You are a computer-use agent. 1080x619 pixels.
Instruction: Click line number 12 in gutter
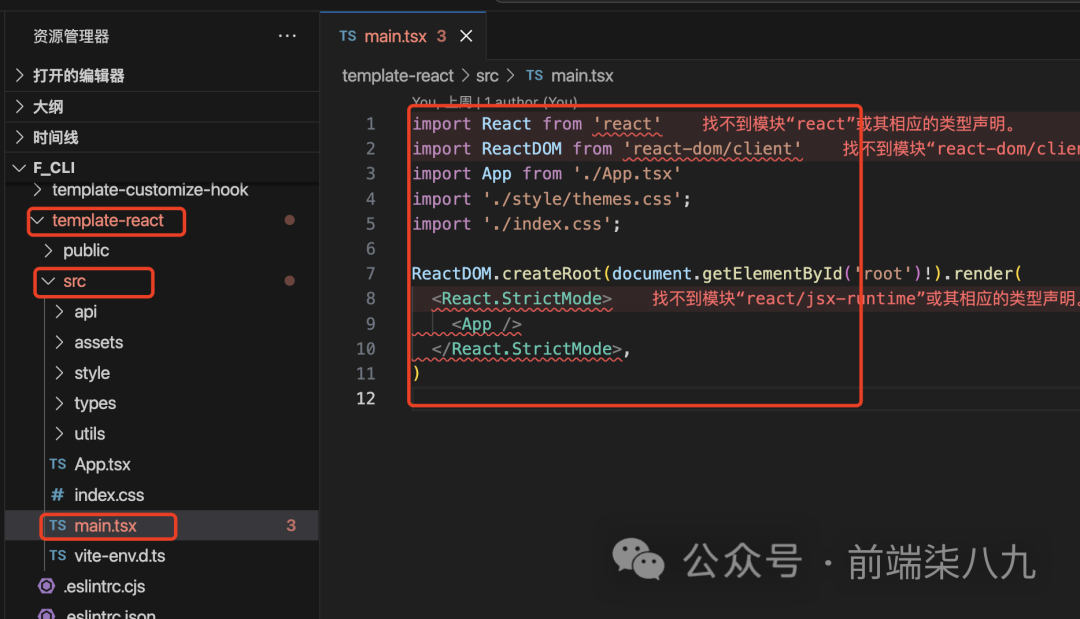pyautogui.click(x=366, y=398)
